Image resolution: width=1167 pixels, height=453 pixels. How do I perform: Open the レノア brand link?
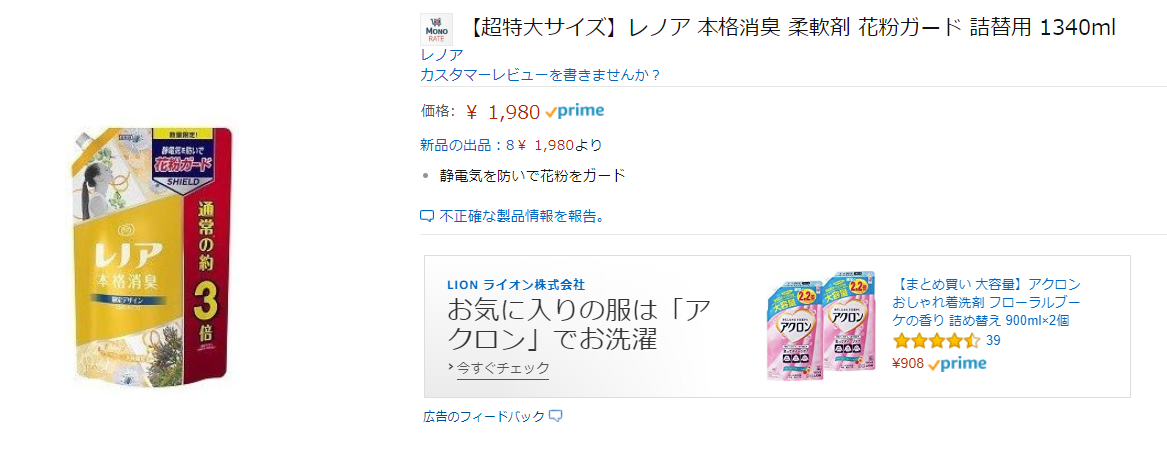(442, 55)
